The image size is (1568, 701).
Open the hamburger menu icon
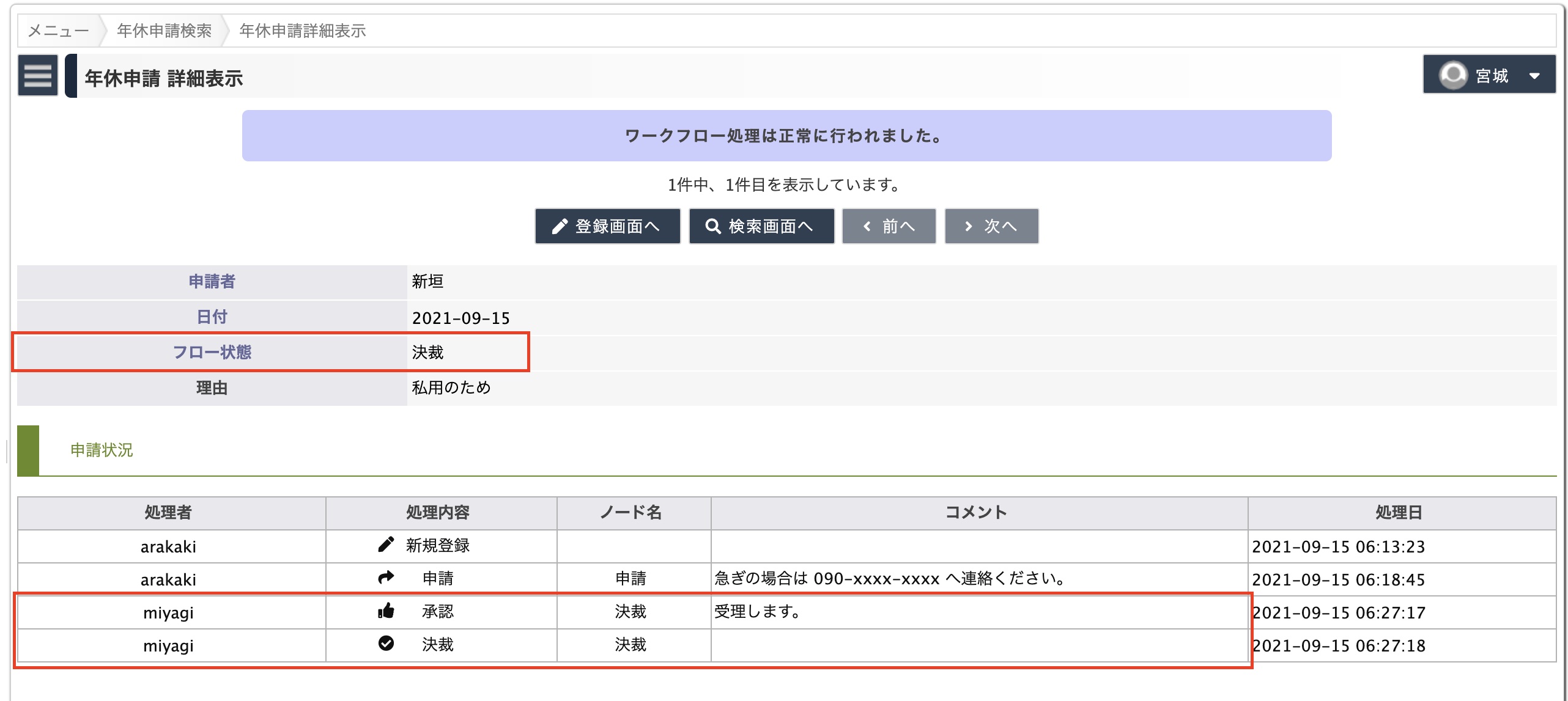[38, 76]
